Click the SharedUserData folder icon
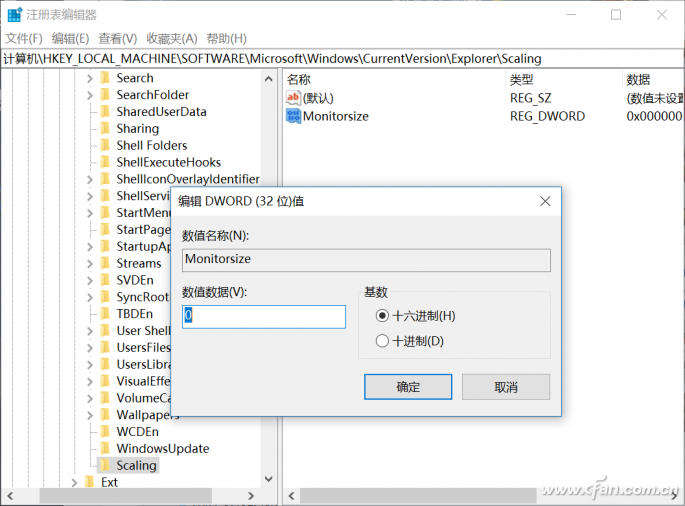685x506 pixels. 105,111
